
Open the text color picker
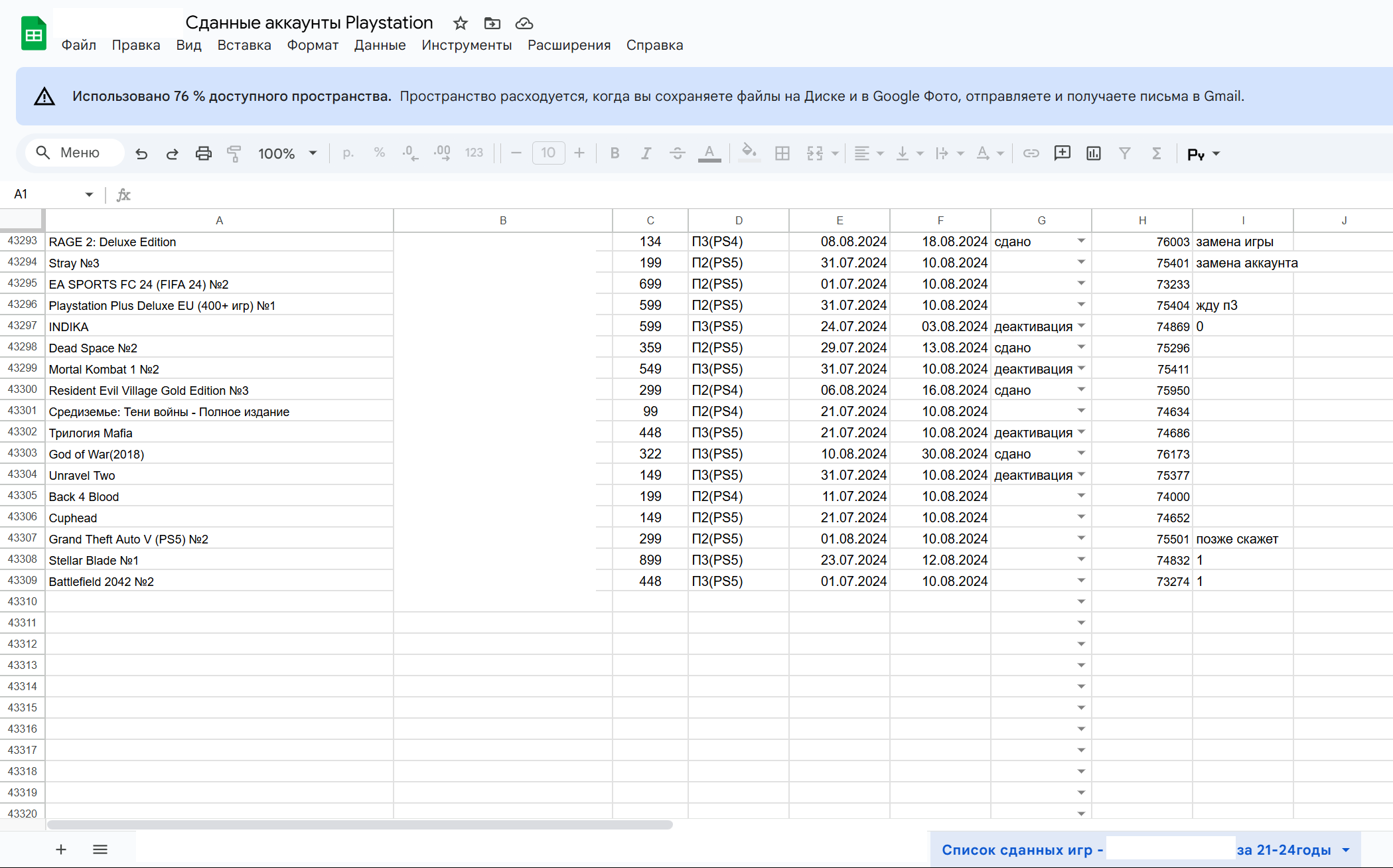tap(709, 153)
